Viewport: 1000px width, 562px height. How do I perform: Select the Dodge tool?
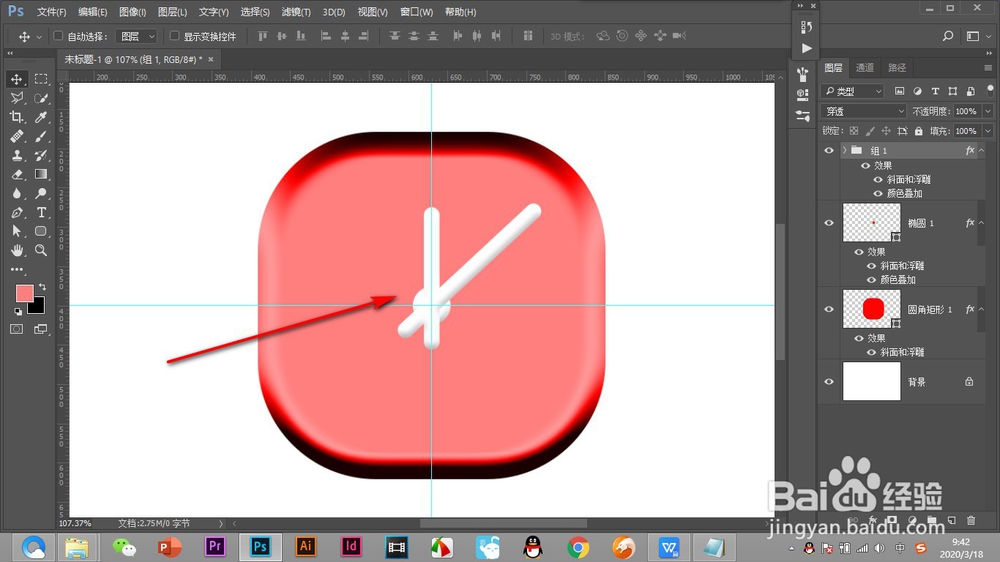(41, 193)
